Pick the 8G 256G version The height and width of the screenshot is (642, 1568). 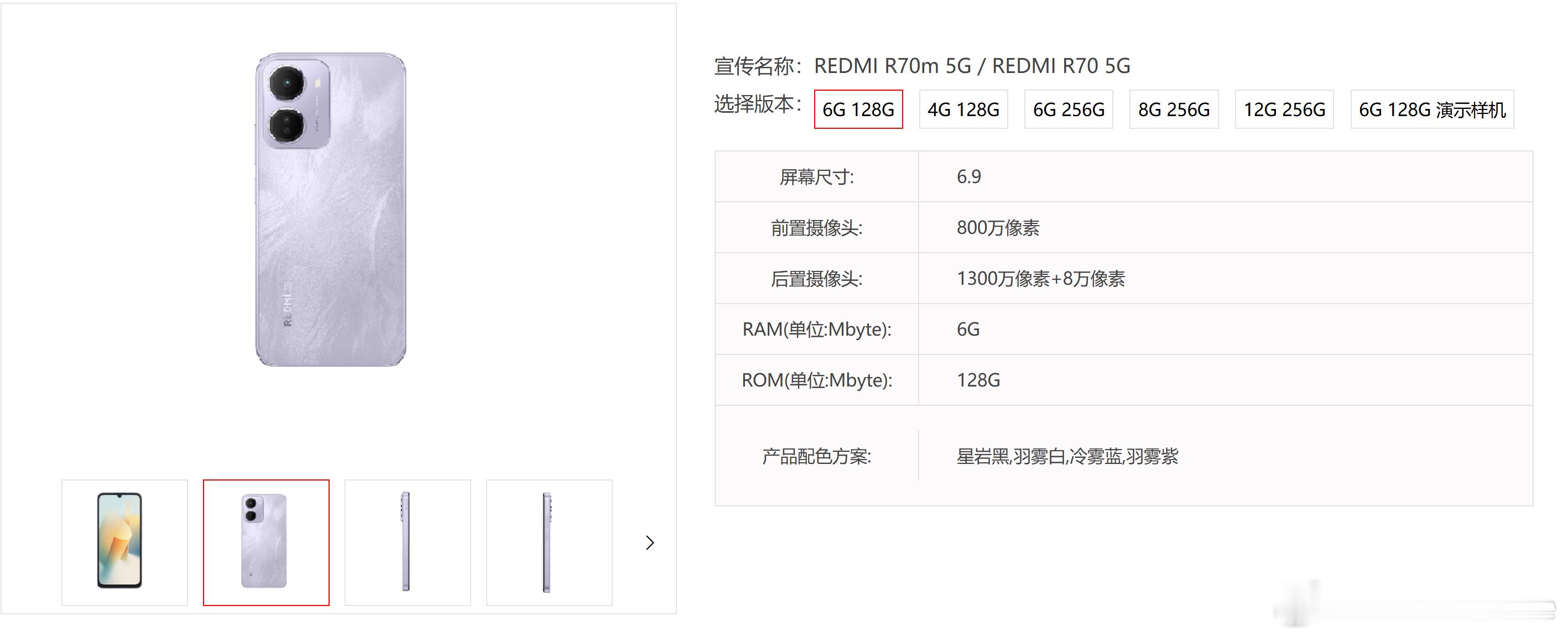1174,109
